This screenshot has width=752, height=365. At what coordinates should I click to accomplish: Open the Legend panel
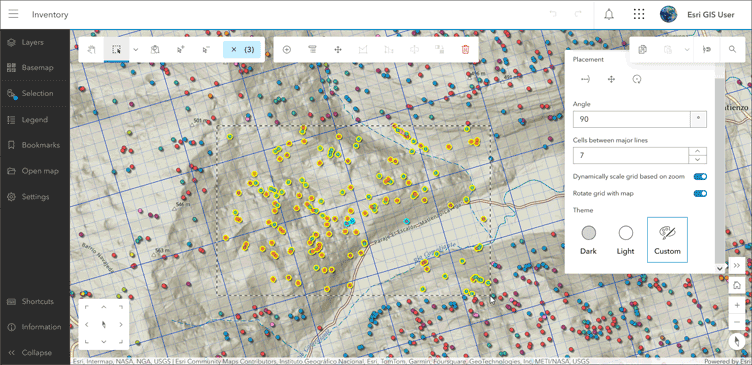[x=35, y=119]
